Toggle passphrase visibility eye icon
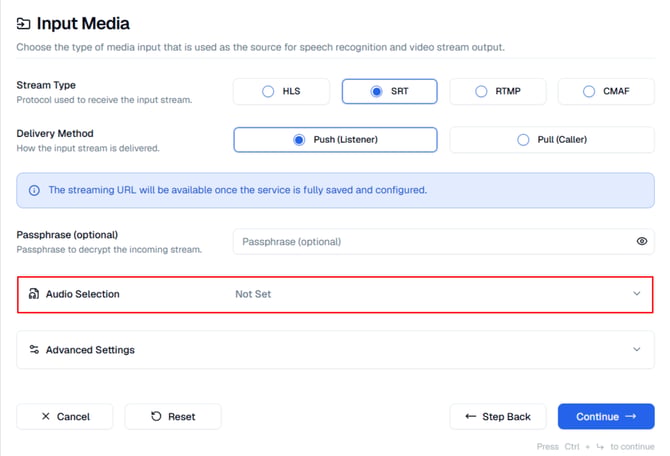670x456 pixels. click(x=641, y=241)
